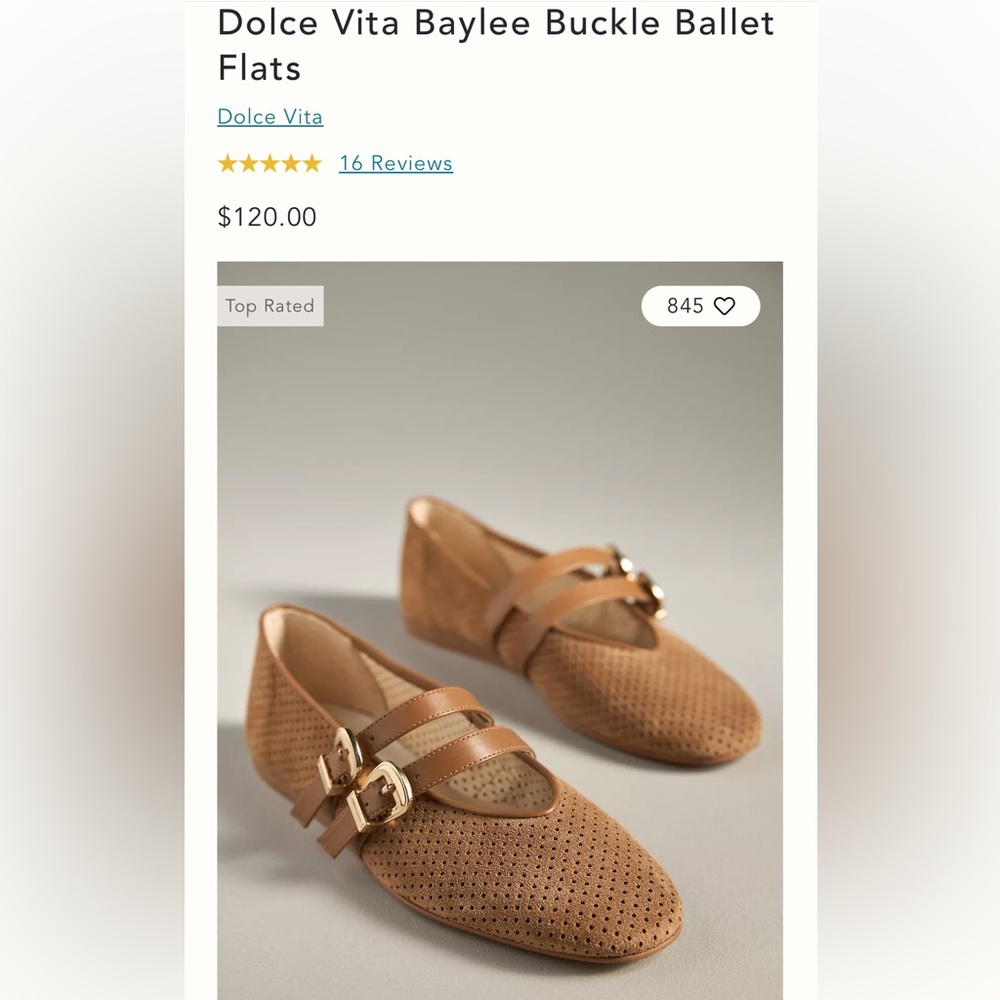
Task: Select the second rating star
Action: 247,163
